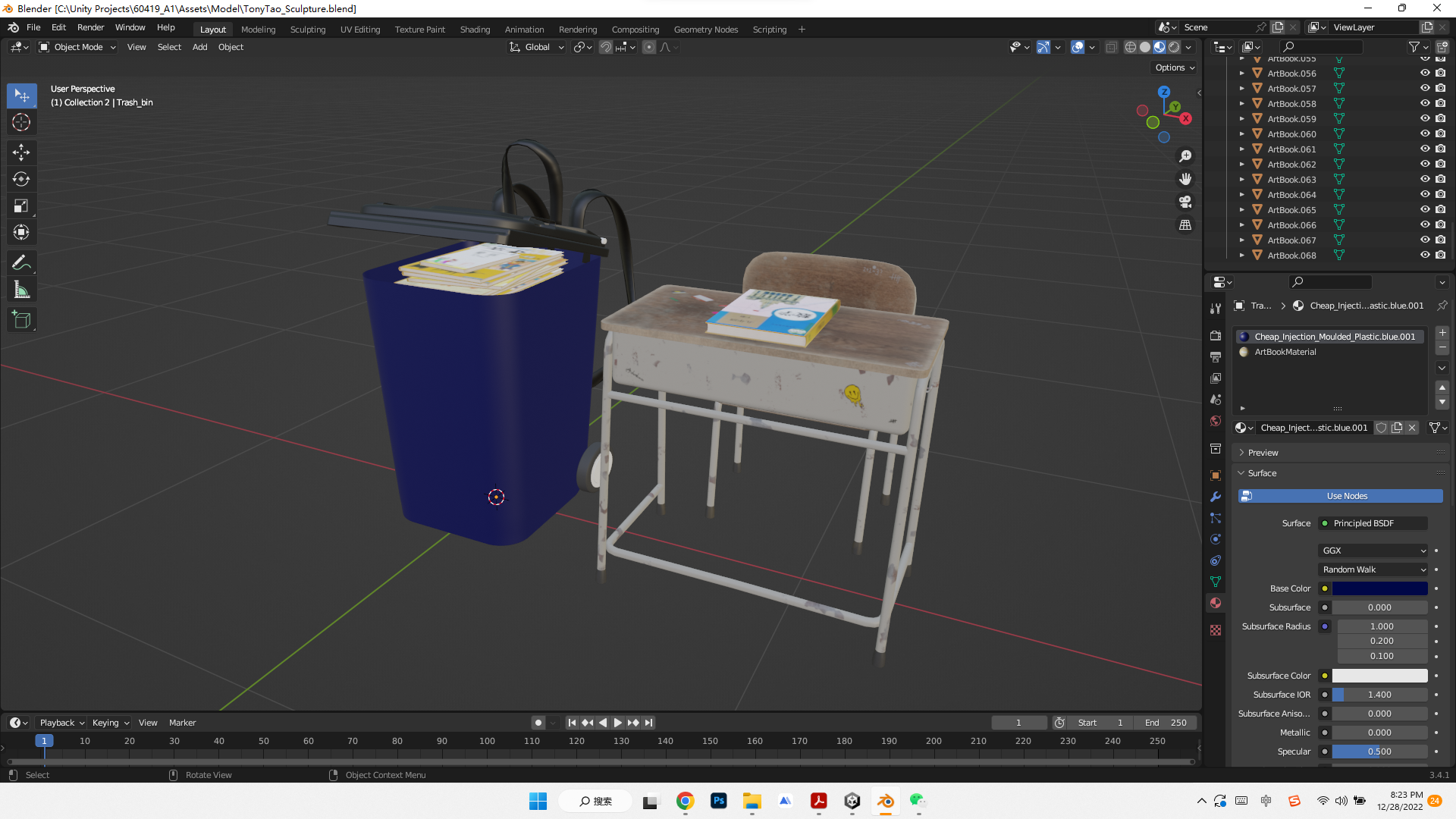Open the Render menu

point(90,27)
